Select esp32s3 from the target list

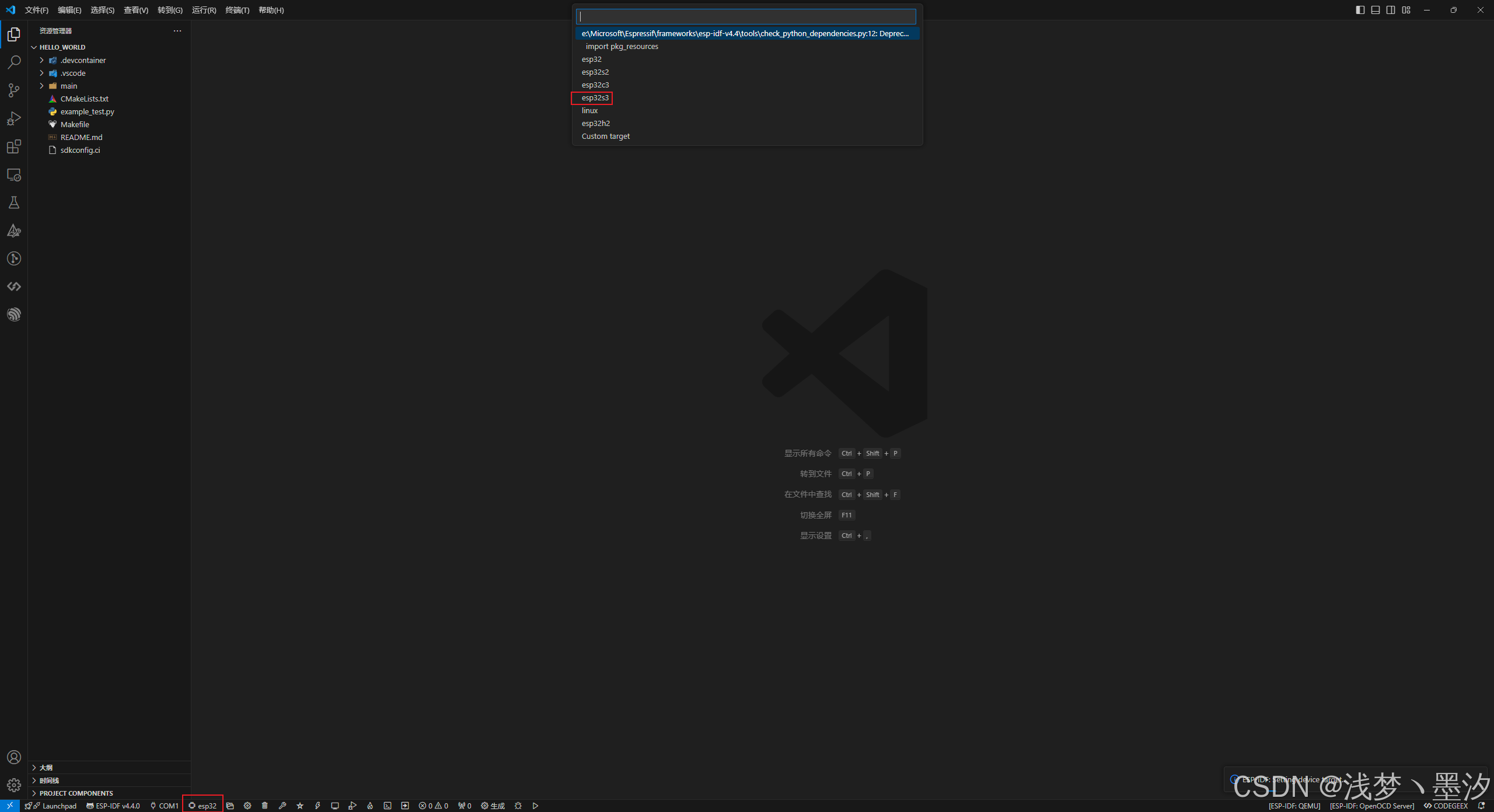[x=595, y=97]
